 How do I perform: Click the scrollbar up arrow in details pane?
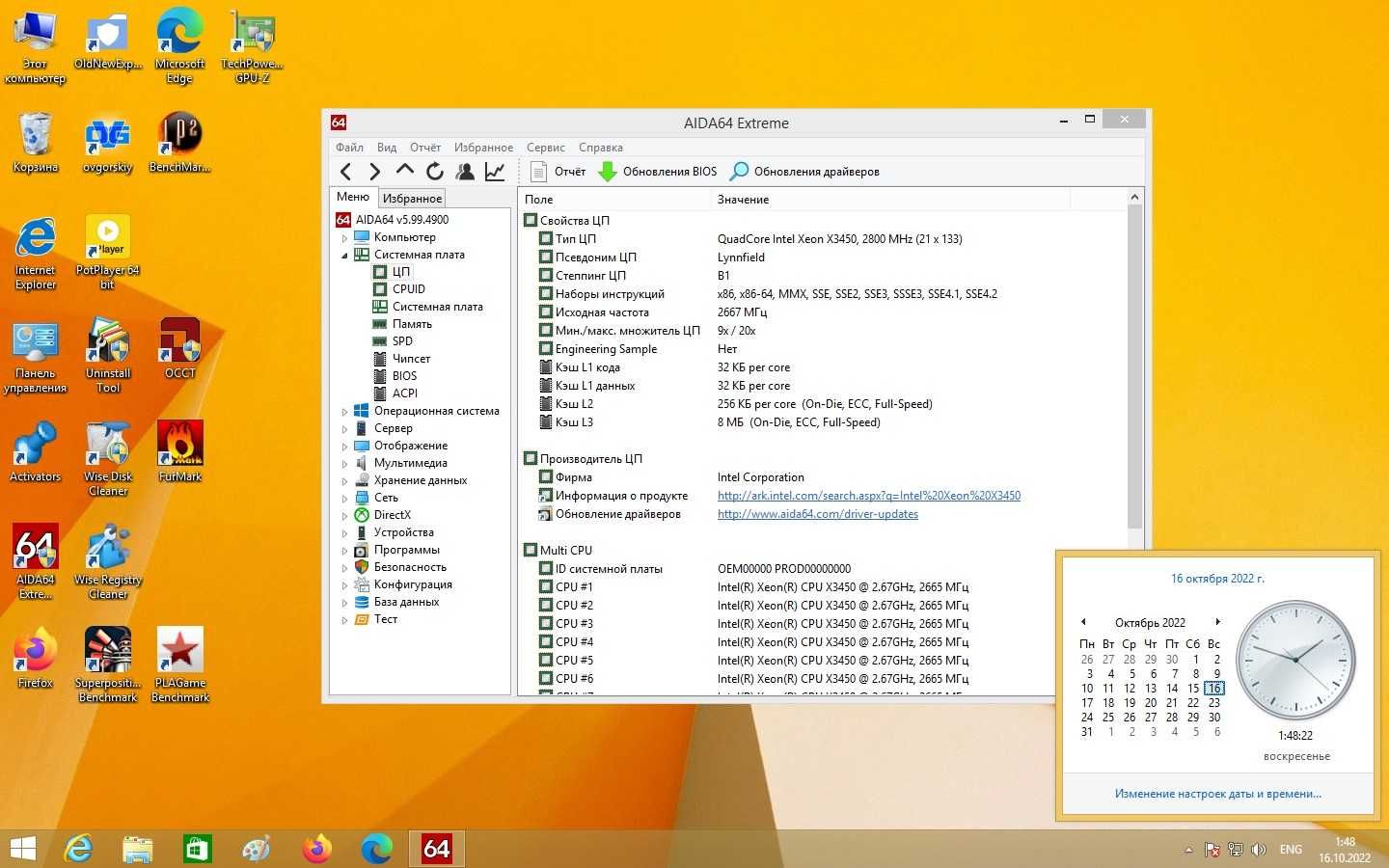(x=1134, y=197)
